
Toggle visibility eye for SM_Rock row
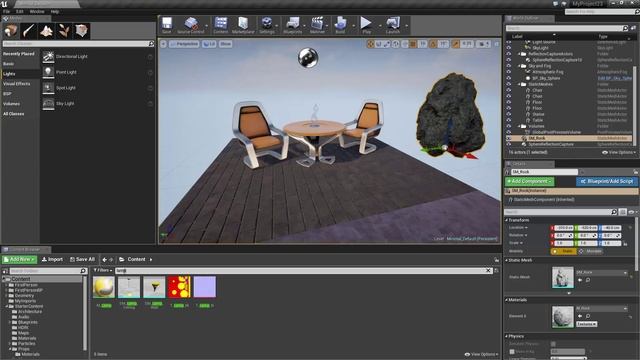[509, 138]
